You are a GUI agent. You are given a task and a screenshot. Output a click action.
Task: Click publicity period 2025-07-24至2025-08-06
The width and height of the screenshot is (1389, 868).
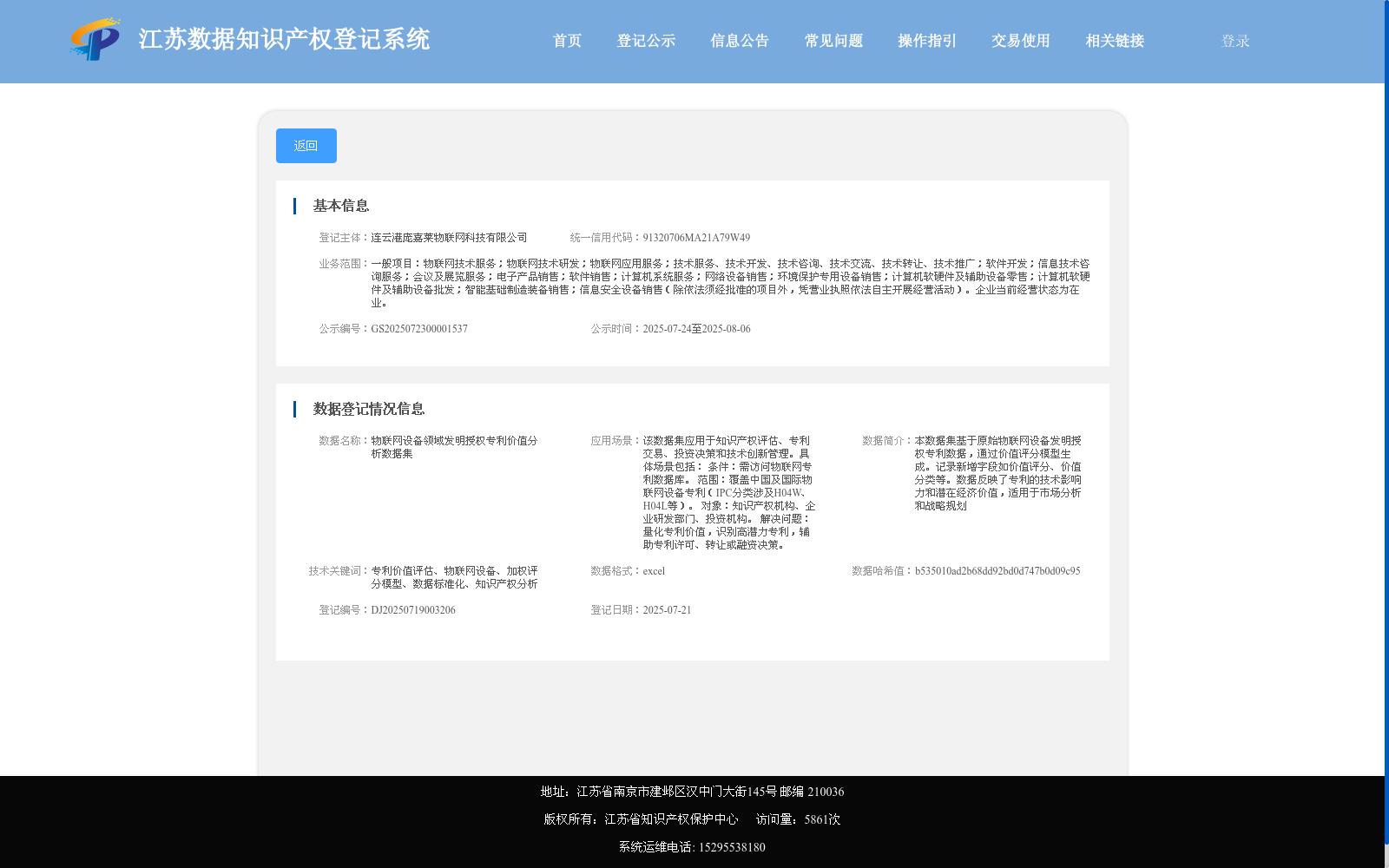click(696, 329)
